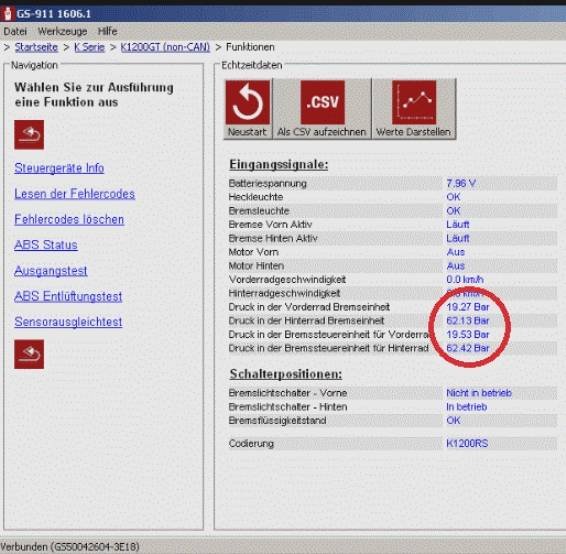
Task: Open the ABS Status link
Action: click(46, 245)
